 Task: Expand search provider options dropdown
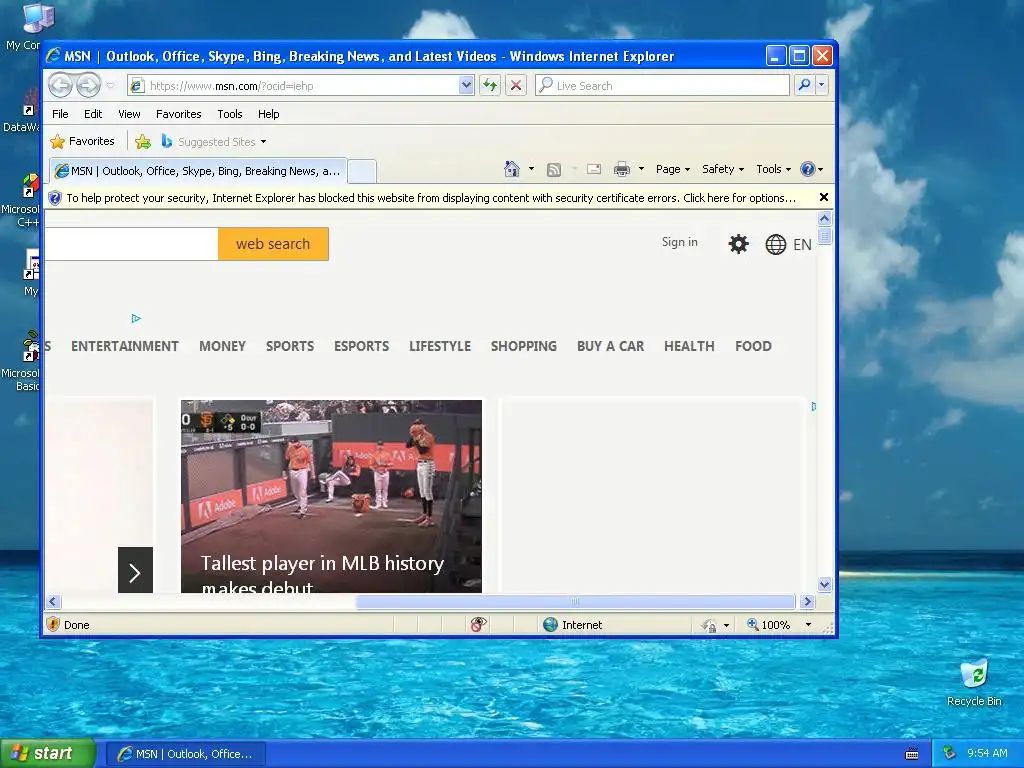[822, 85]
